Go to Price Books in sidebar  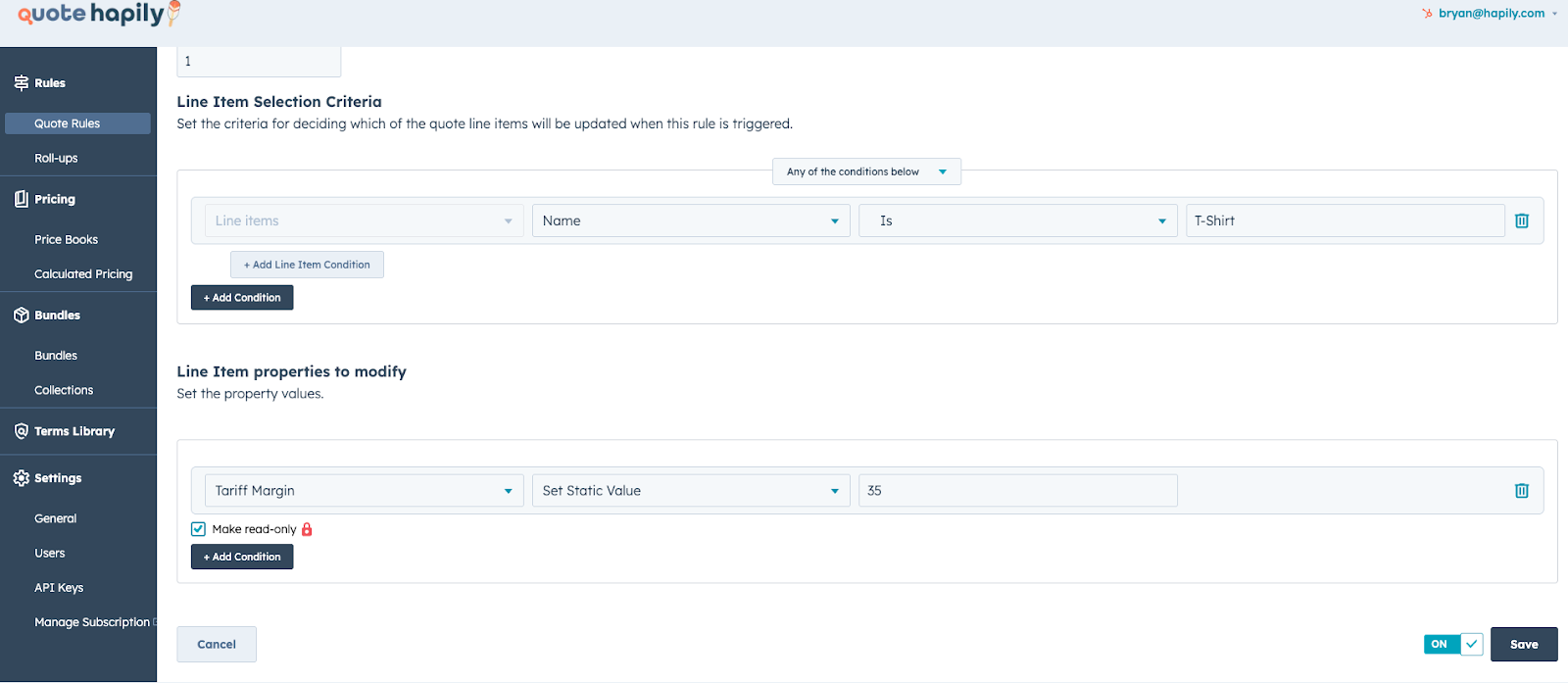[x=66, y=240]
